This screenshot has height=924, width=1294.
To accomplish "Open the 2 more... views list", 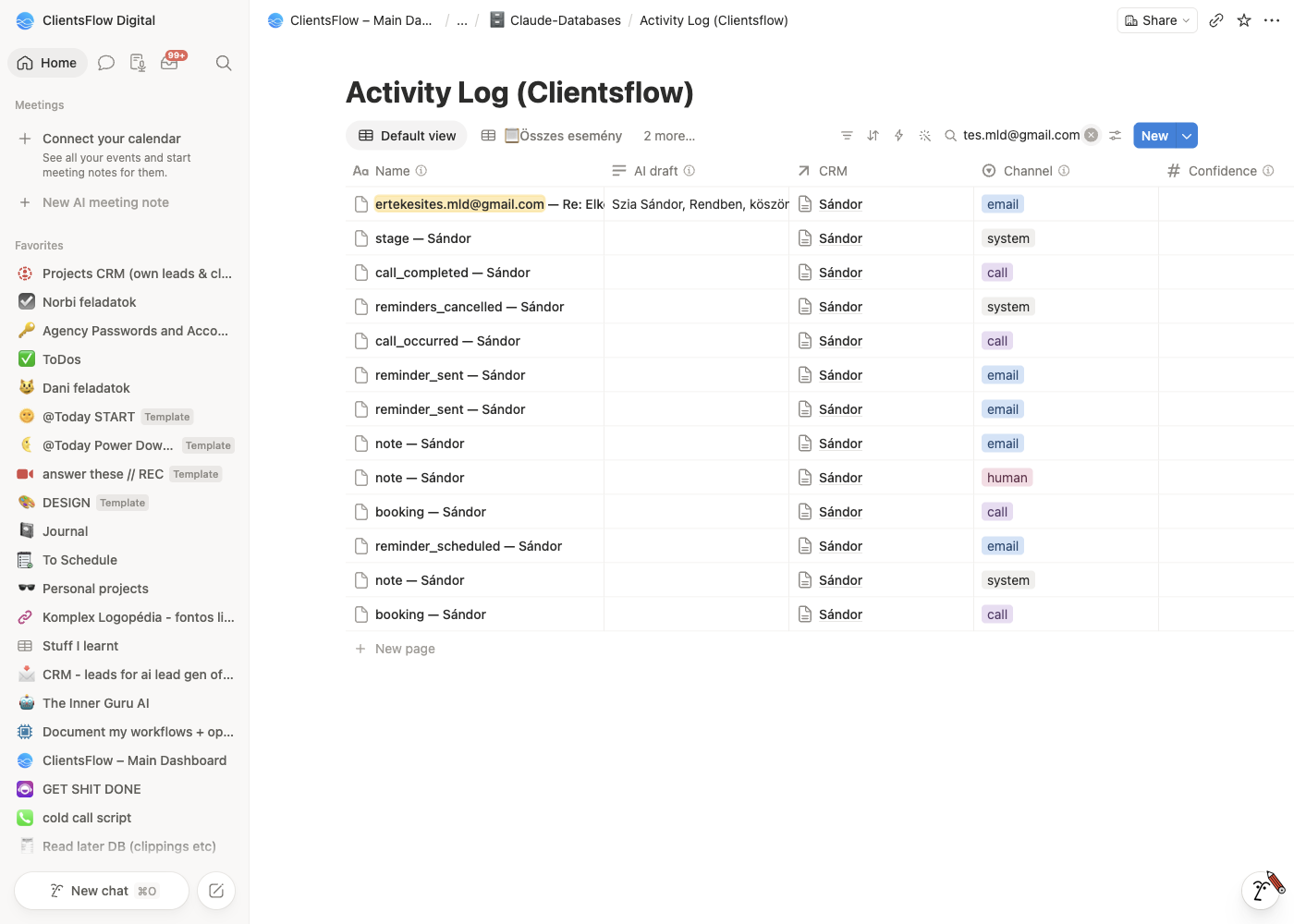I will click(x=669, y=136).
